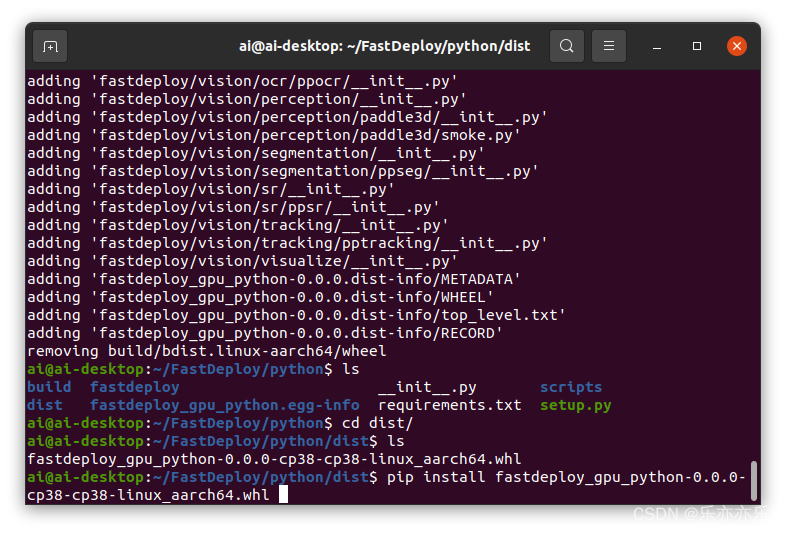Open the terminal search

(566, 46)
